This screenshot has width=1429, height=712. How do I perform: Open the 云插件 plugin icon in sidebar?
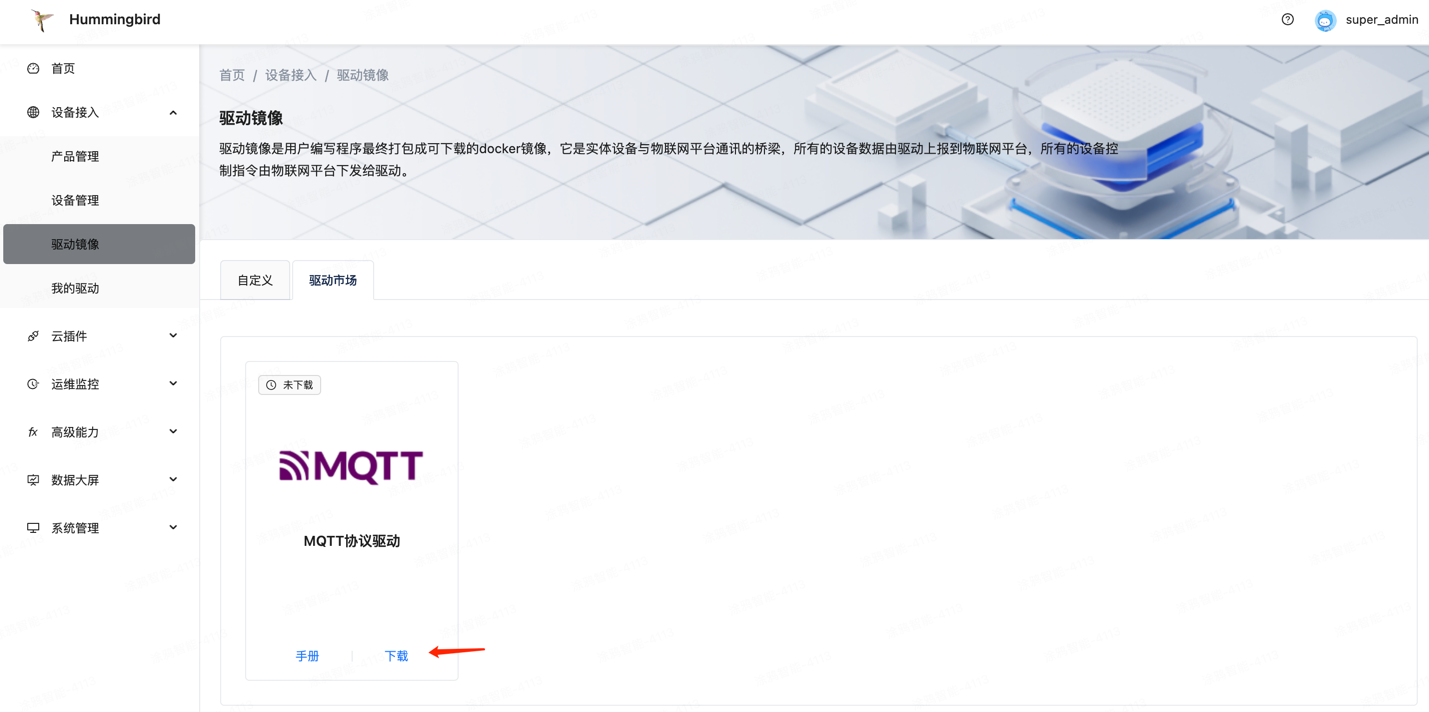(x=32, y=335)
